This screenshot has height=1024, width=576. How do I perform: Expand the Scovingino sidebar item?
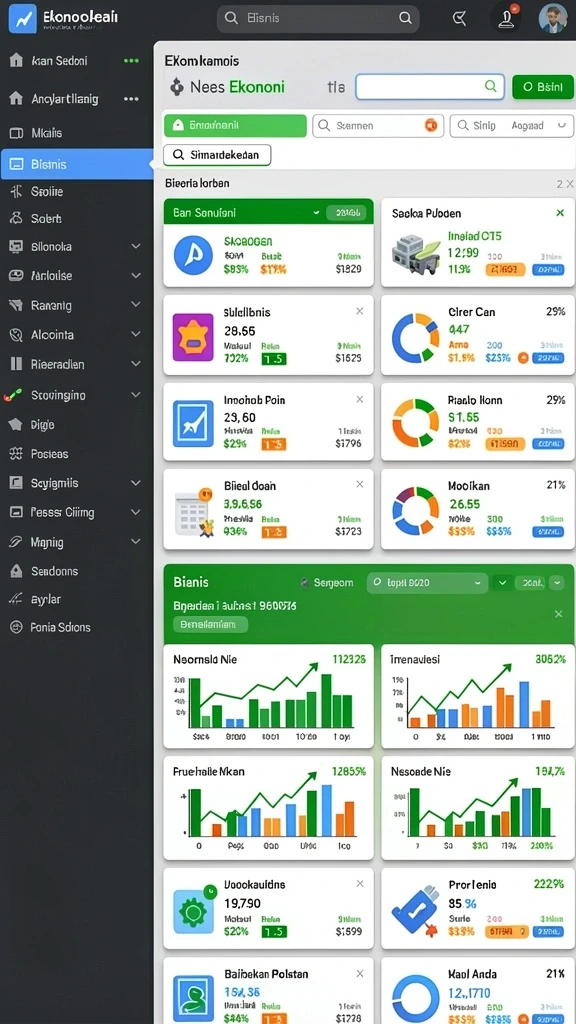(x=136, y=395)
